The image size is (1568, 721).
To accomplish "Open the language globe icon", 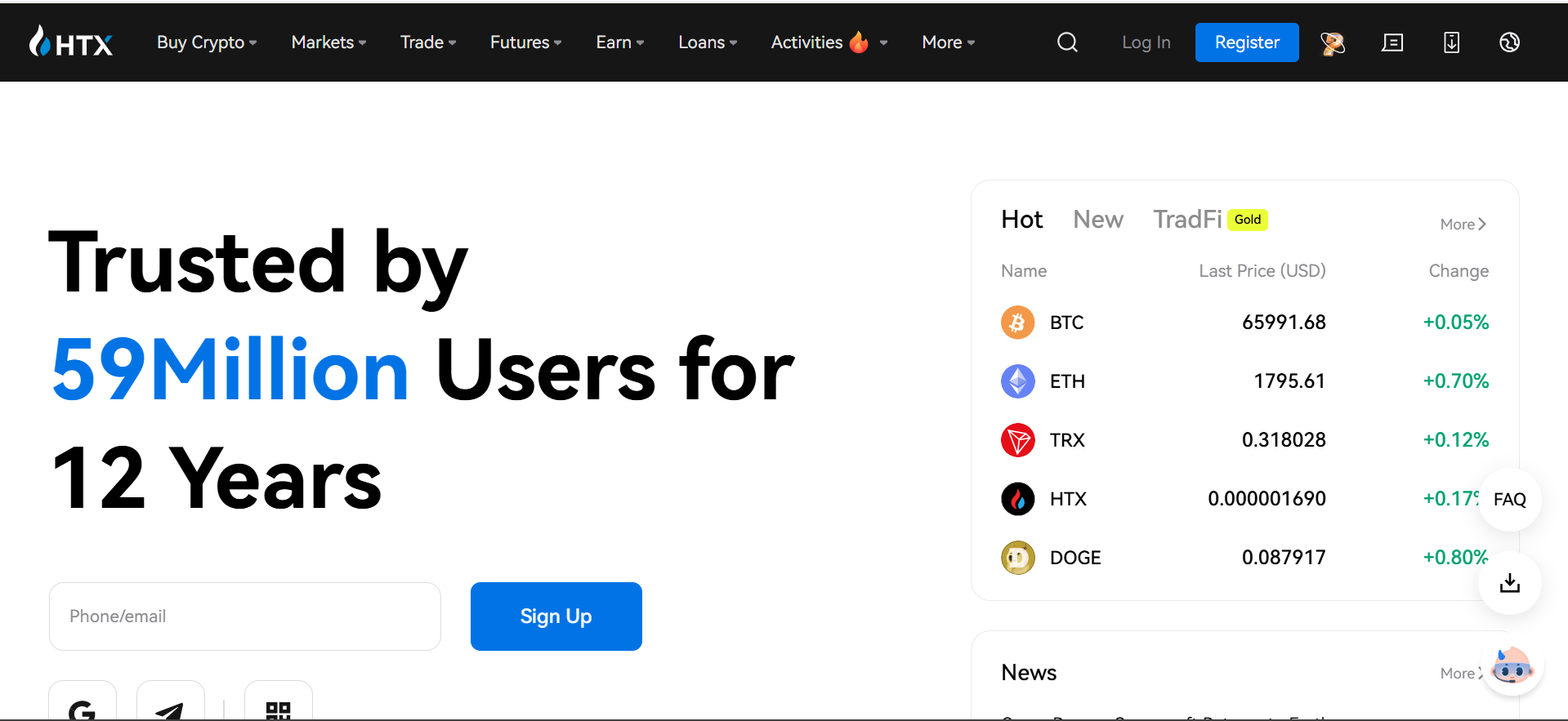I will (1509, 42).
